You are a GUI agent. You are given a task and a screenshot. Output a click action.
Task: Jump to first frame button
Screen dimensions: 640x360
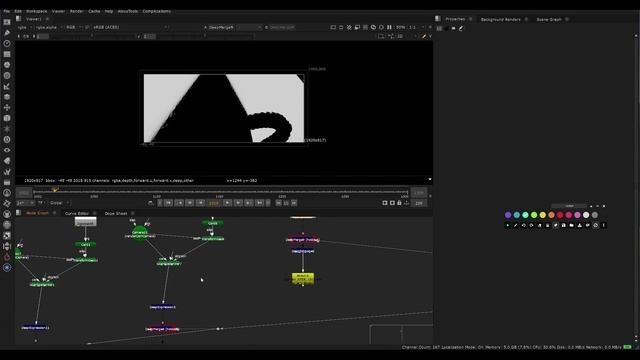click(x=169, y=203)
